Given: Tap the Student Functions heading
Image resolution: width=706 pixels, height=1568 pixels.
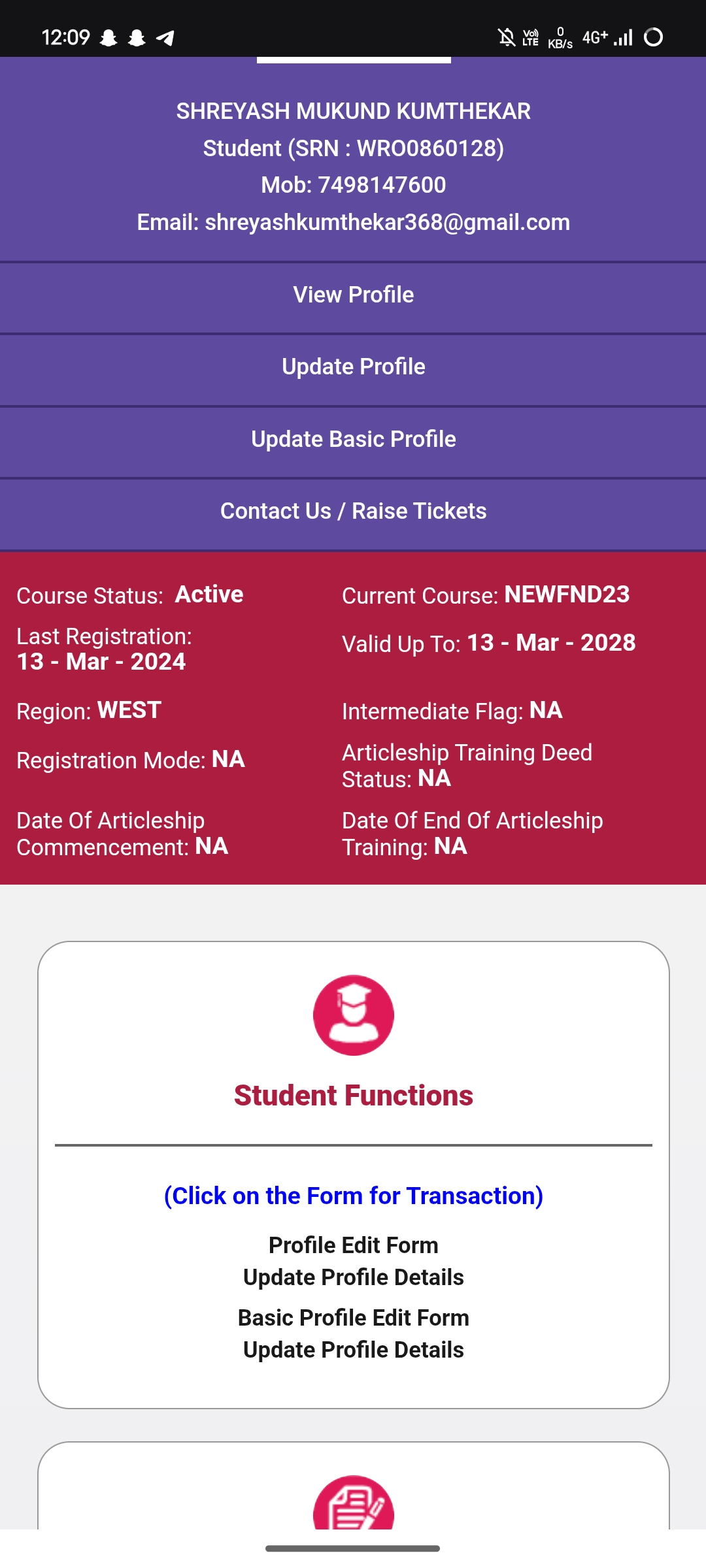Looking at the screenshot, I should tap(353, 1096).
